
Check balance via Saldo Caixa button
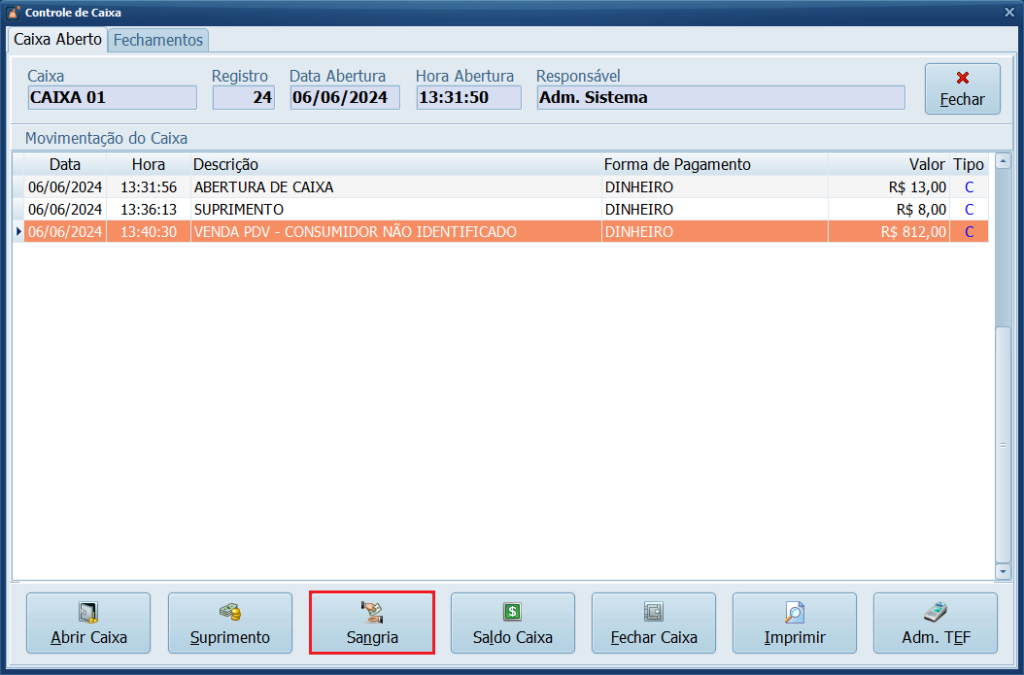point(512,623)
